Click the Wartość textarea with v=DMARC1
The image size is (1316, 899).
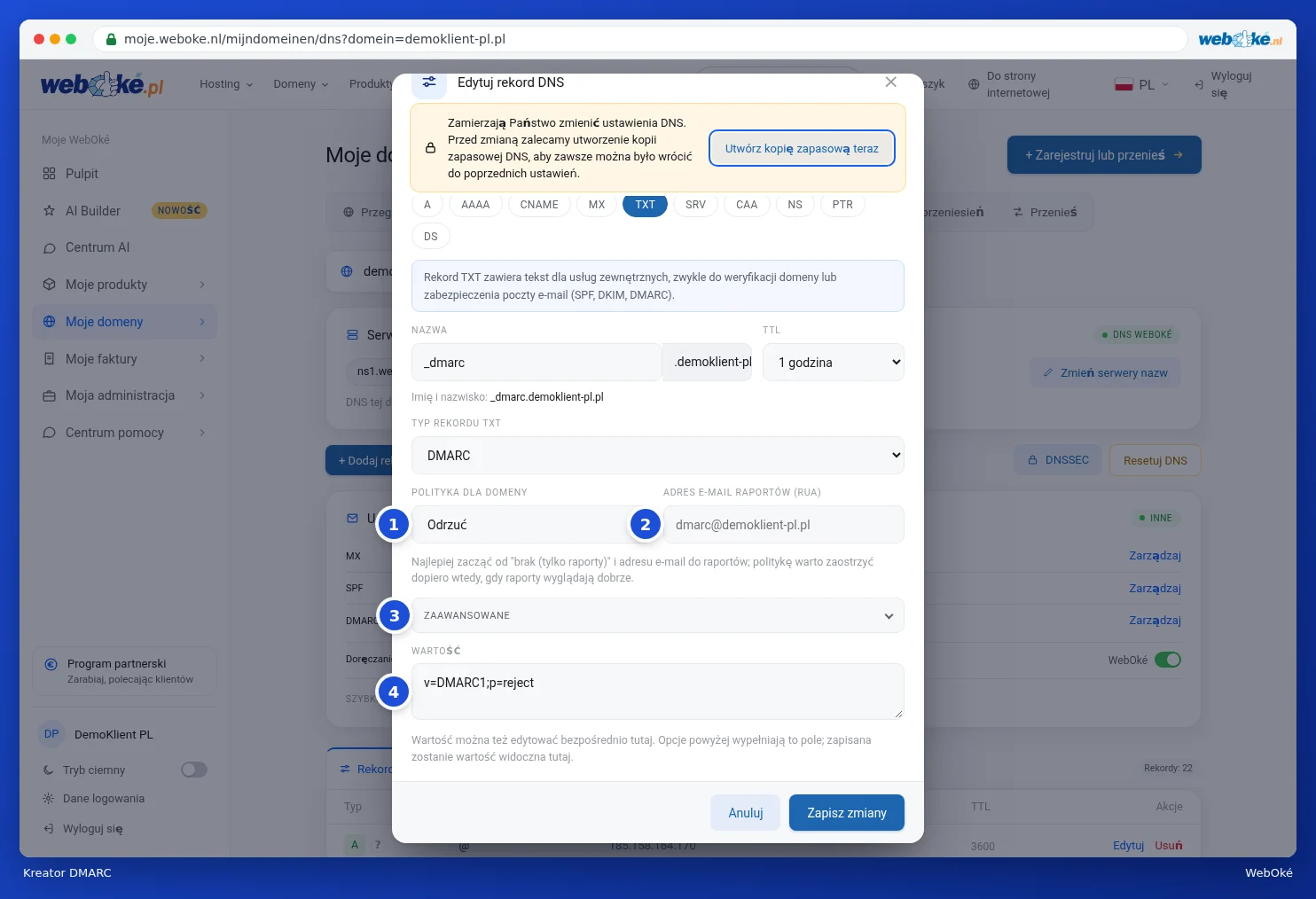tap(658, 692)
